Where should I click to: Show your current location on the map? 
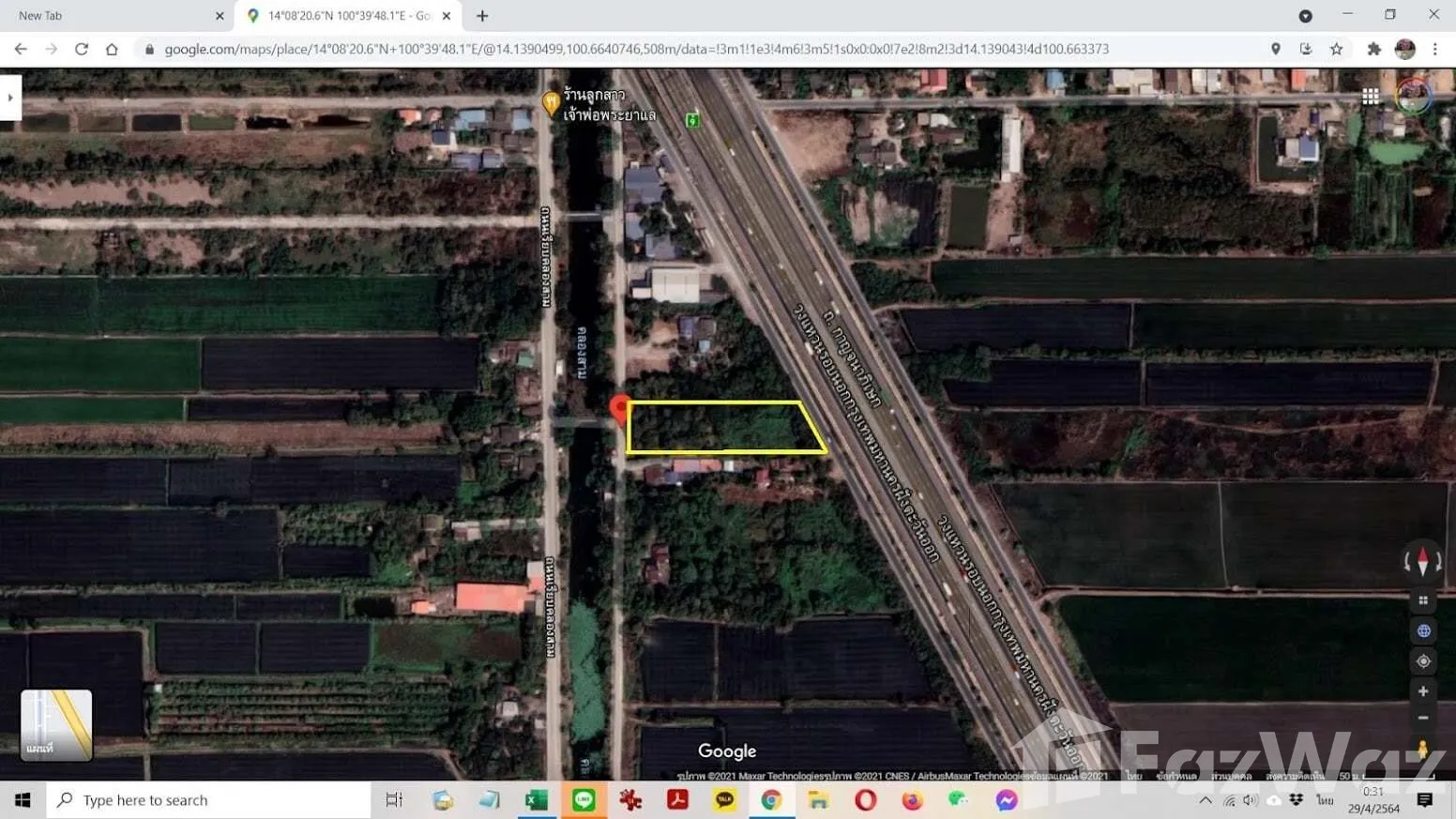click(x=1422, y=661)
